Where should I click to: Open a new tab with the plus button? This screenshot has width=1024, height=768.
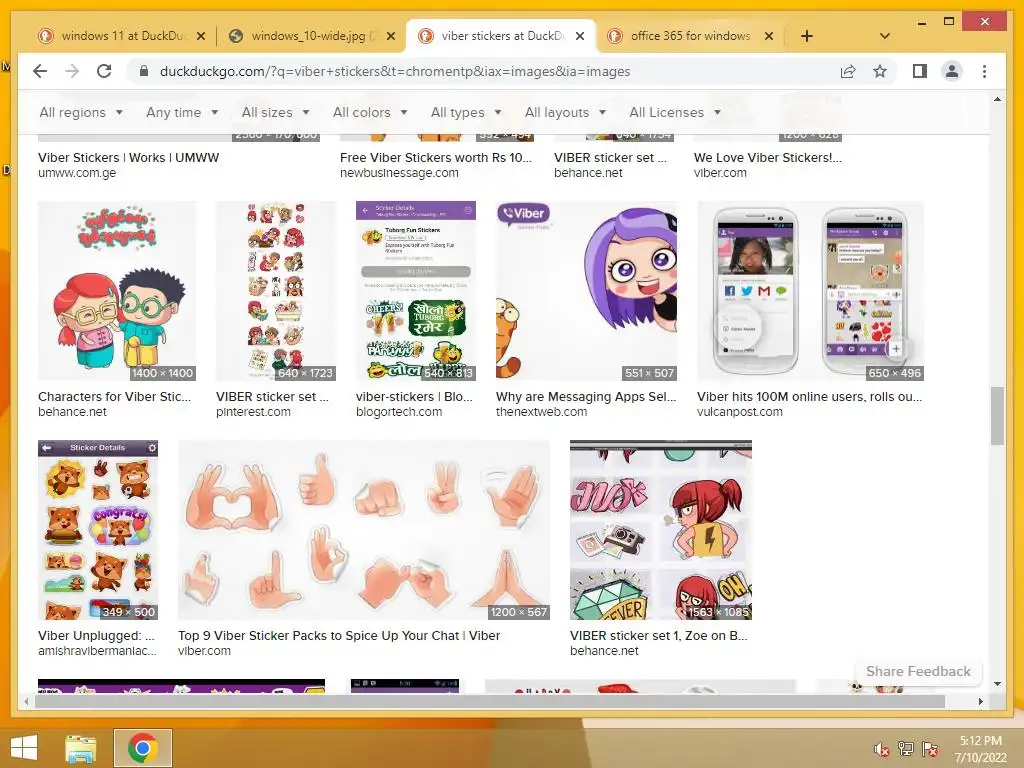(807, 36)
